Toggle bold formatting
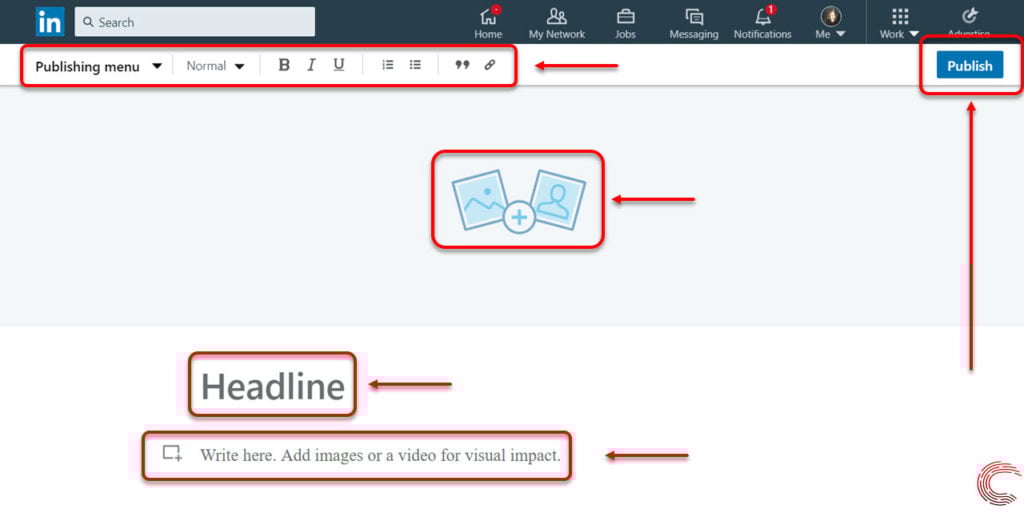 (284, 65)
